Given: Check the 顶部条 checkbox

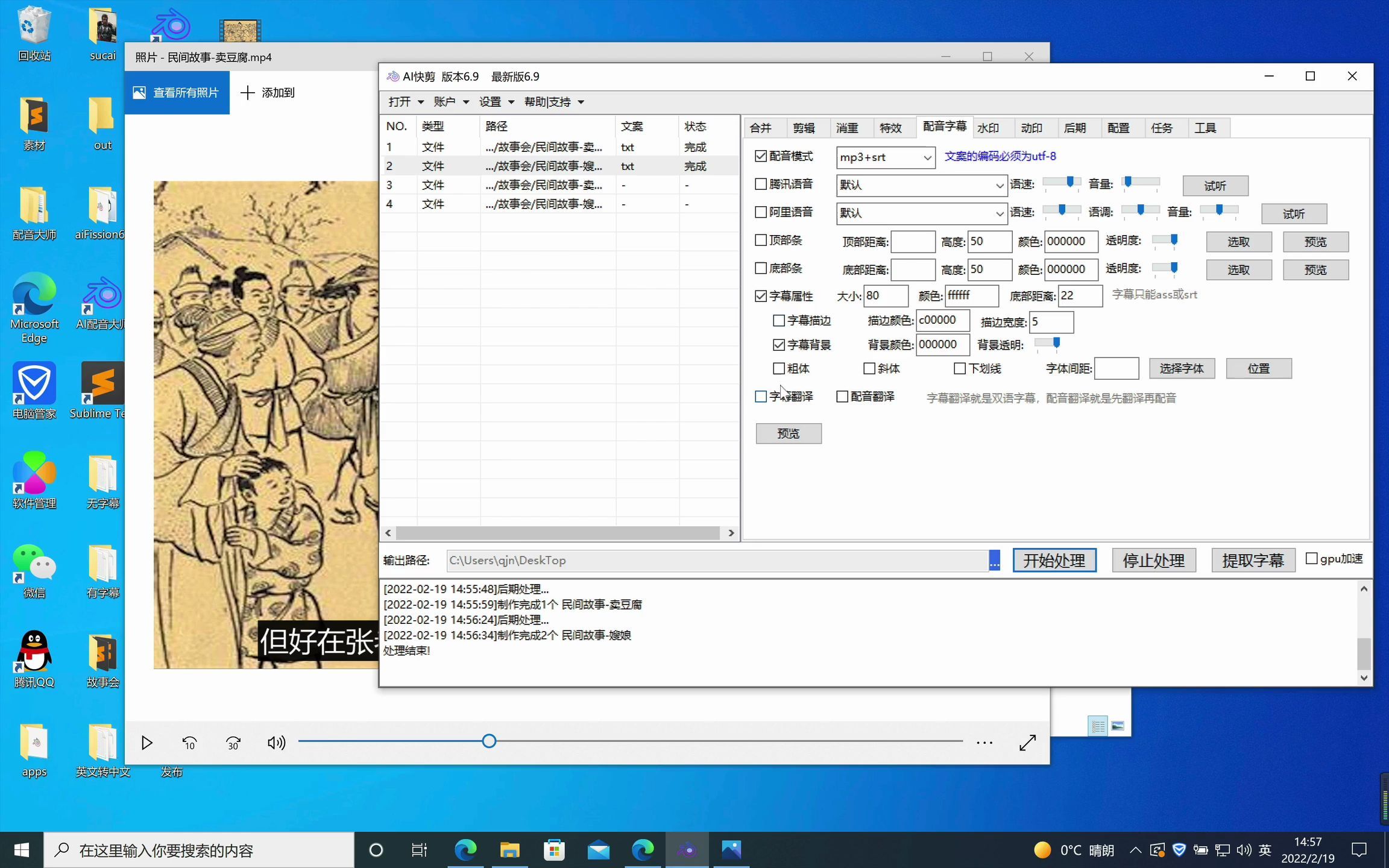Looking at the screenshot, I should (x=761, y=240).
